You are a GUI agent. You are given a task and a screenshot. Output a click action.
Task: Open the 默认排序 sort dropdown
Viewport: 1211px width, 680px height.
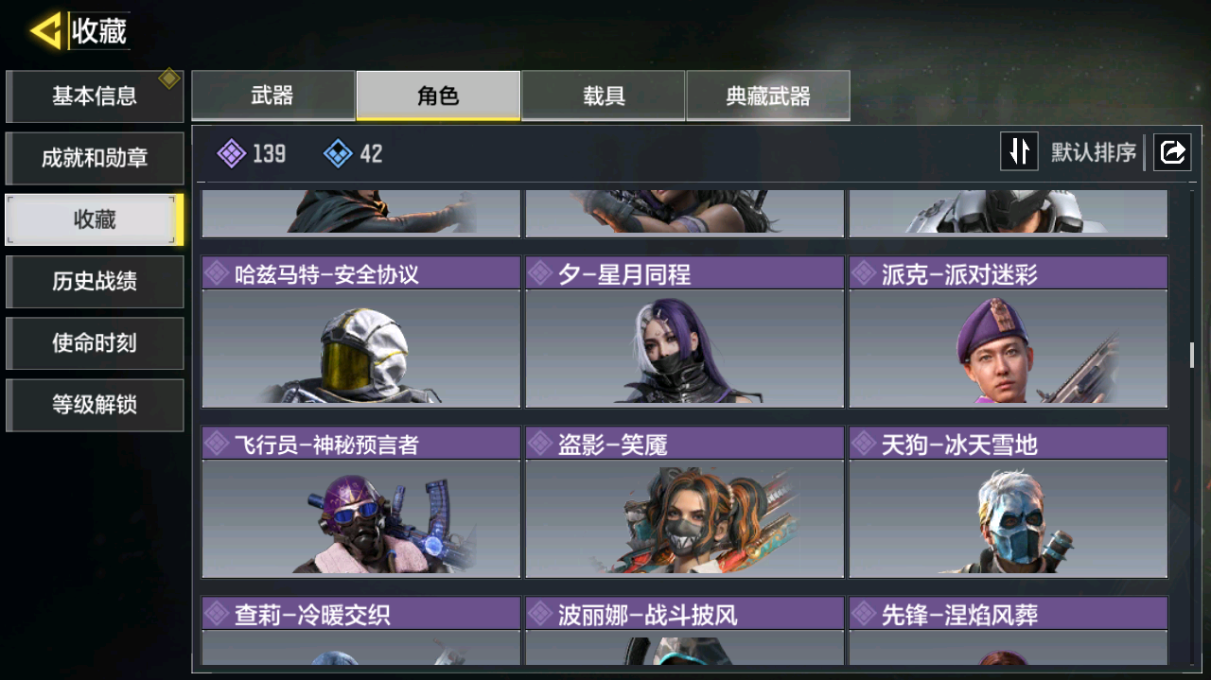click(x=1094, y=153)
